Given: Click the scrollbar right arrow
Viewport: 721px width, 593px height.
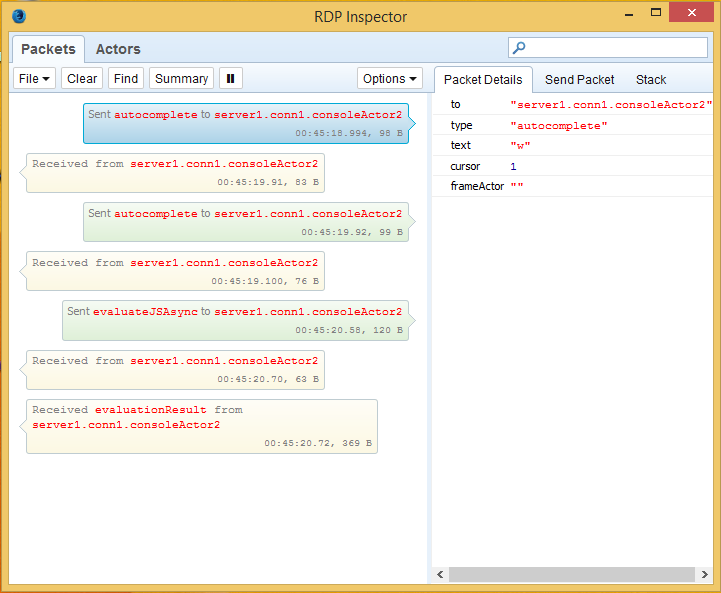Looking at the screenshot, I should point(704,574).
